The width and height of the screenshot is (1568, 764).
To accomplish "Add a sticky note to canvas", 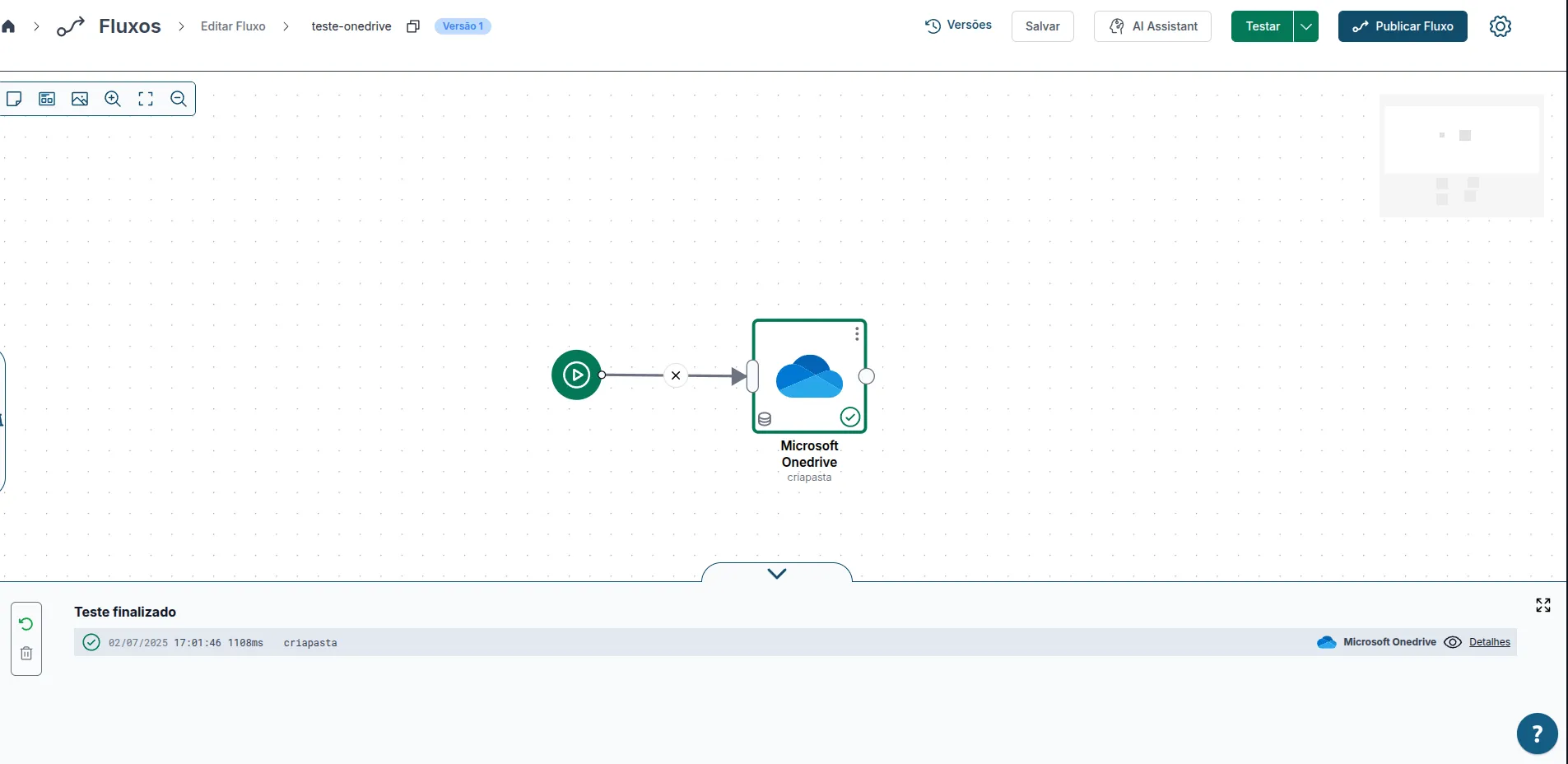I will click(14, 99).
